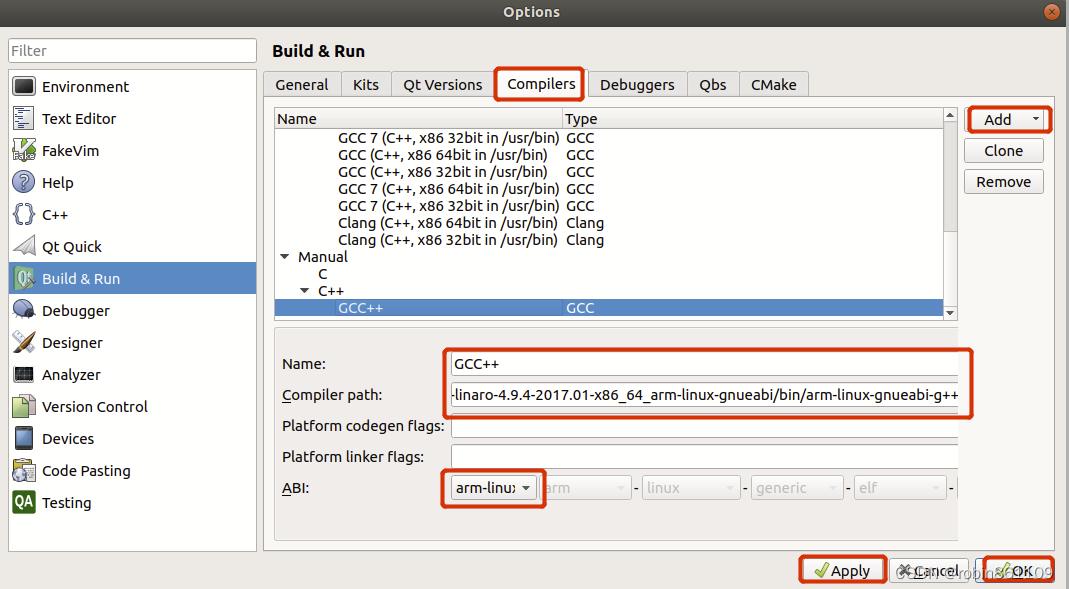This screenshot has height=589, width=1069.
Task: Collapse the C++ subtree under Manual
Action: tap(305, 291)
